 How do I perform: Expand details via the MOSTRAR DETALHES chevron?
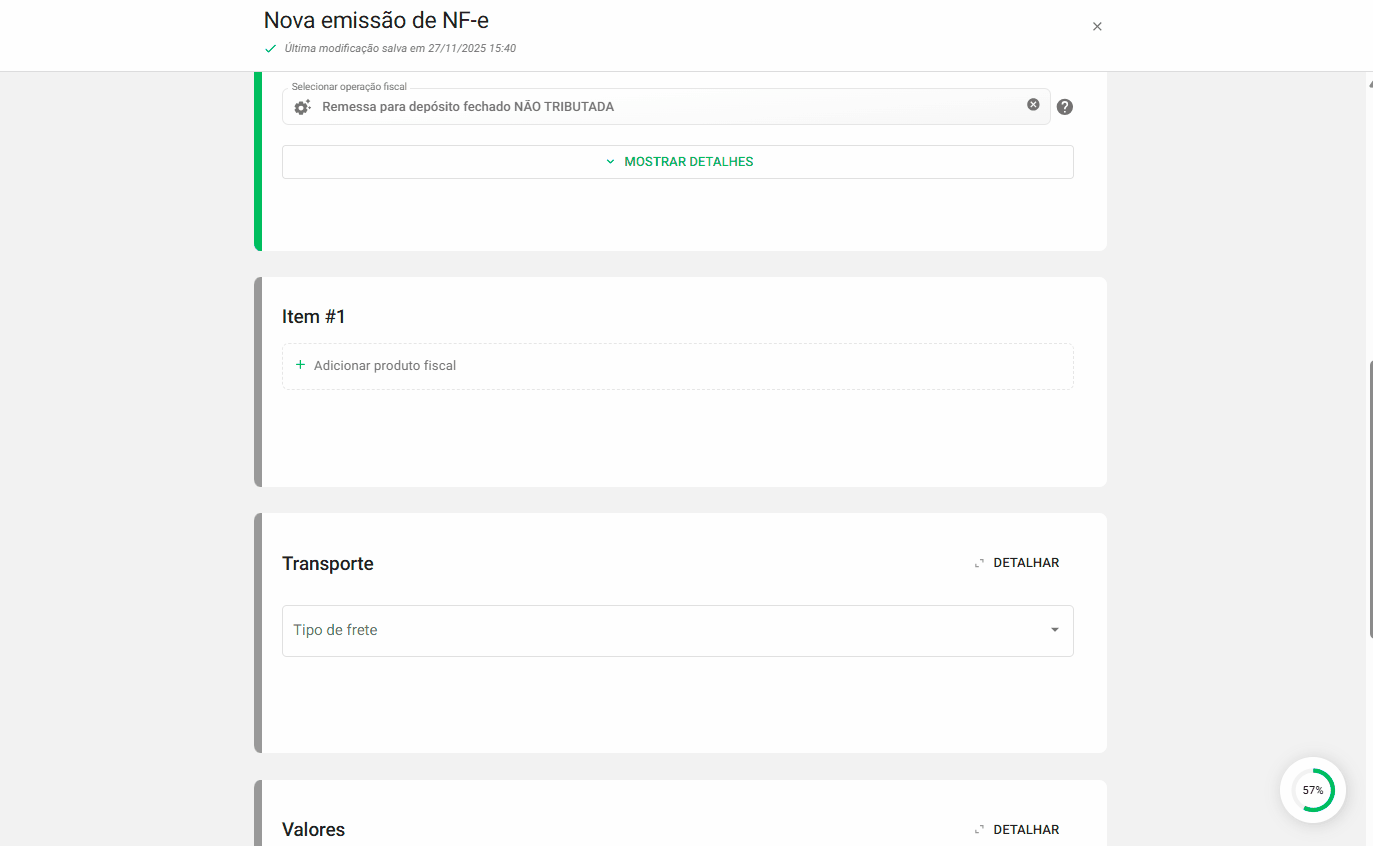(610, 162)
